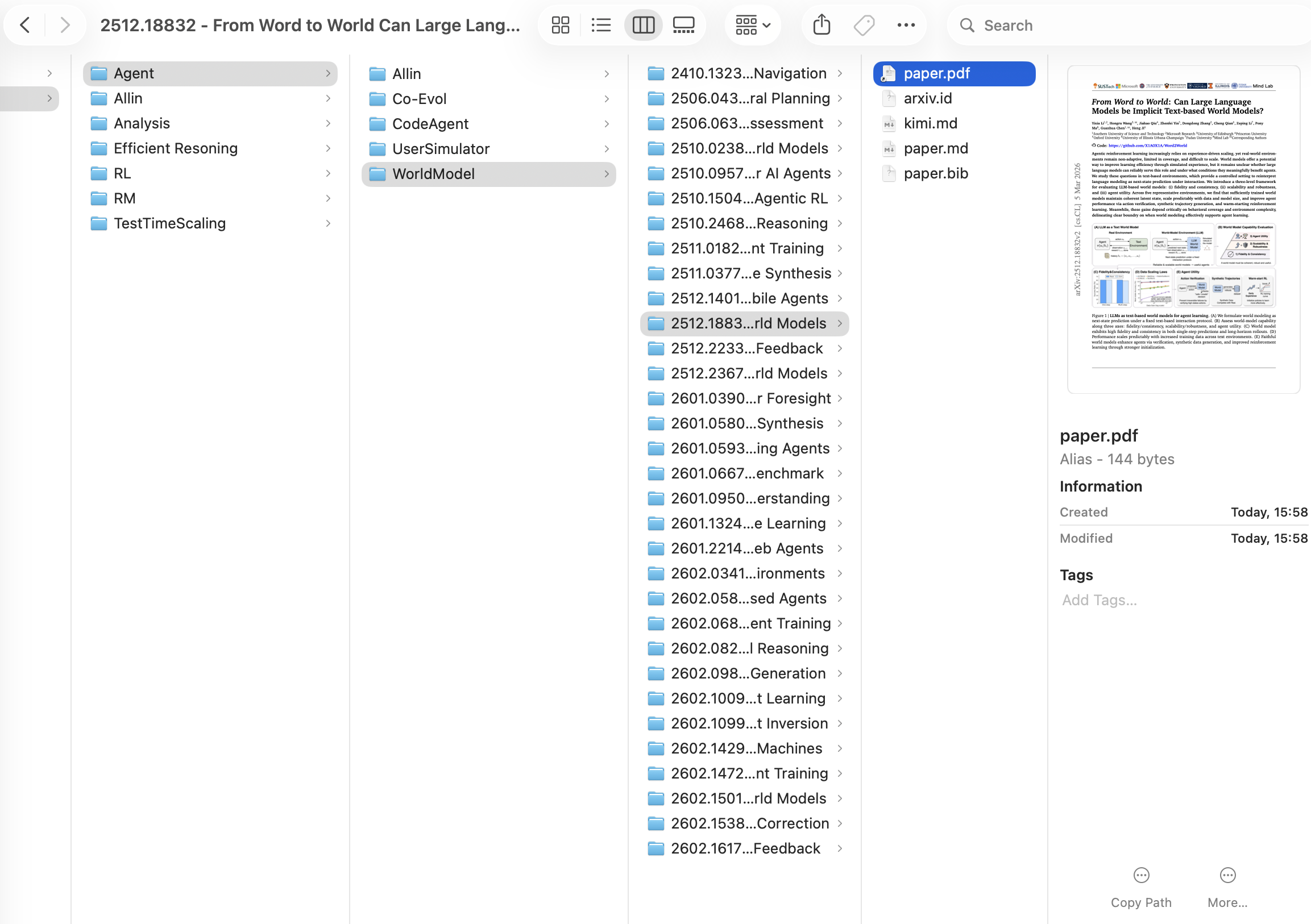Click the Add Tags... field
The width and height of the screenshot is (1311, 924).
pyautogui.click(x=1099, y=600)
